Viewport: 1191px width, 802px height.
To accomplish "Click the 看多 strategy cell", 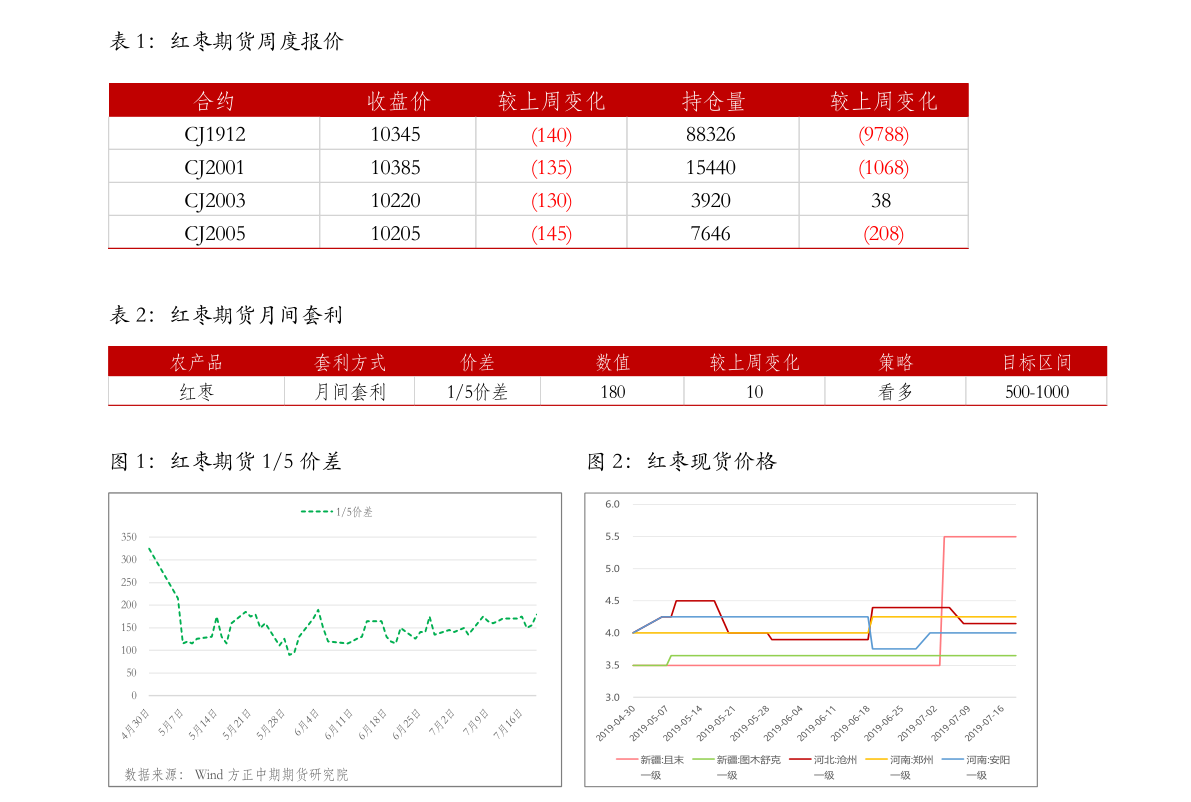I will coord(896,392).
